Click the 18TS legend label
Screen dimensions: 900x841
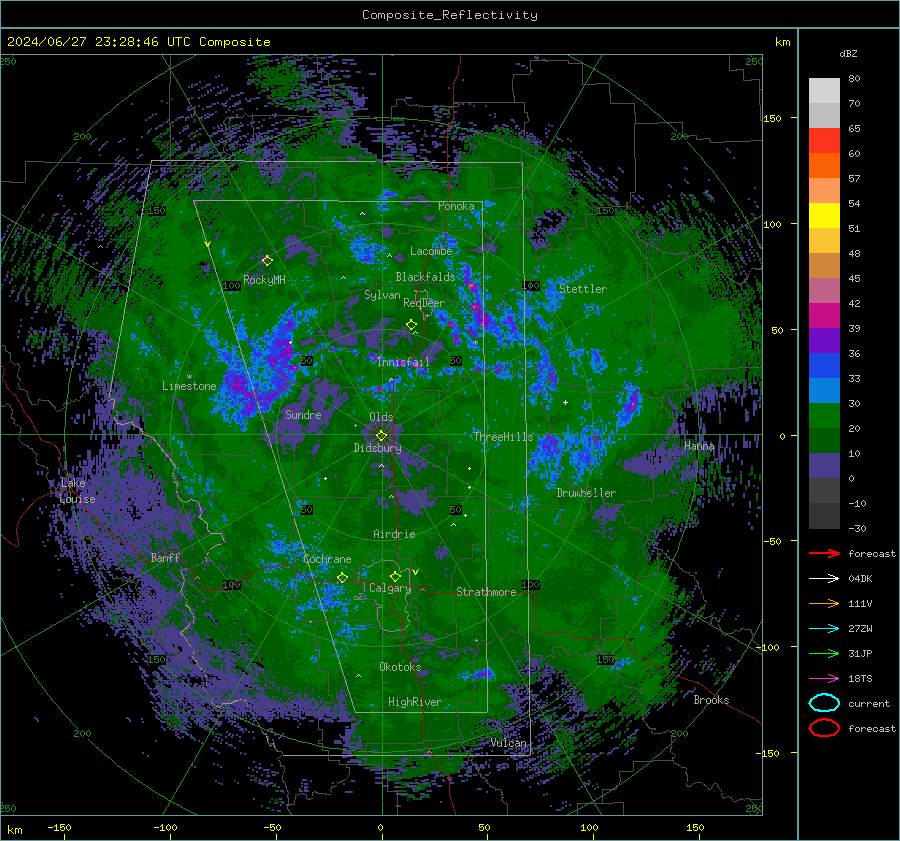coord(860,679)
